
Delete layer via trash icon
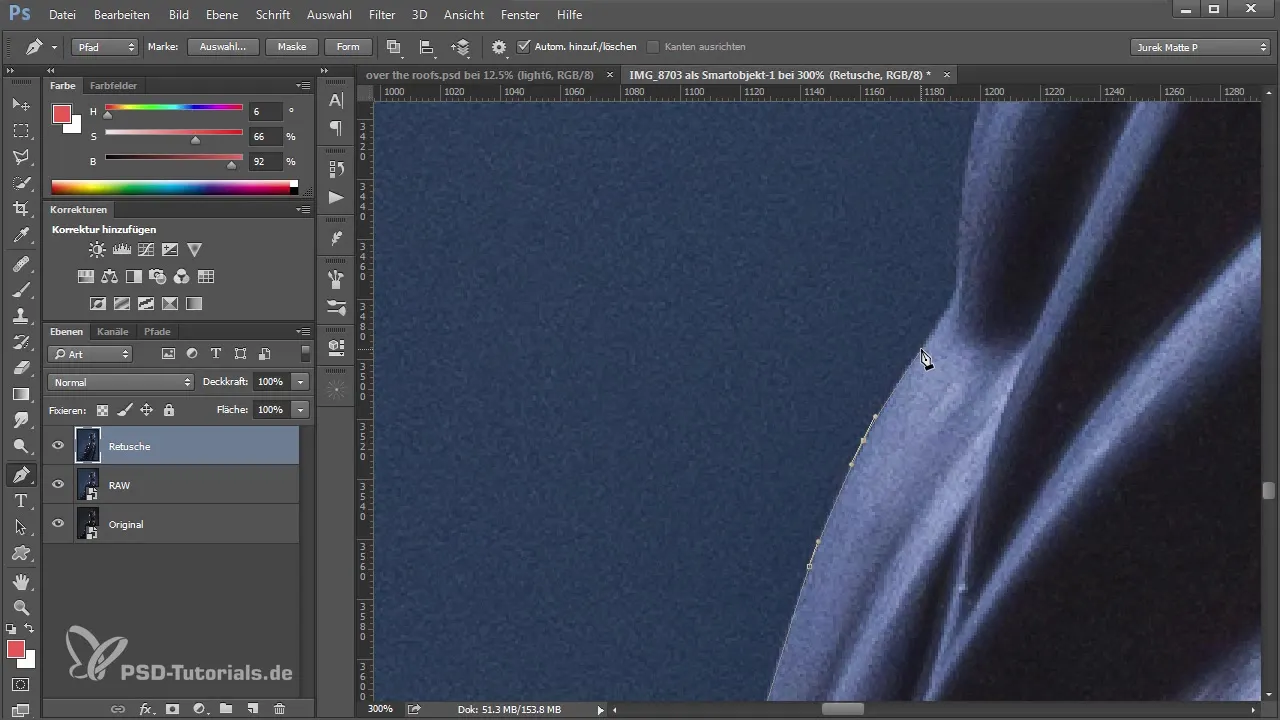tap(279, 708)
